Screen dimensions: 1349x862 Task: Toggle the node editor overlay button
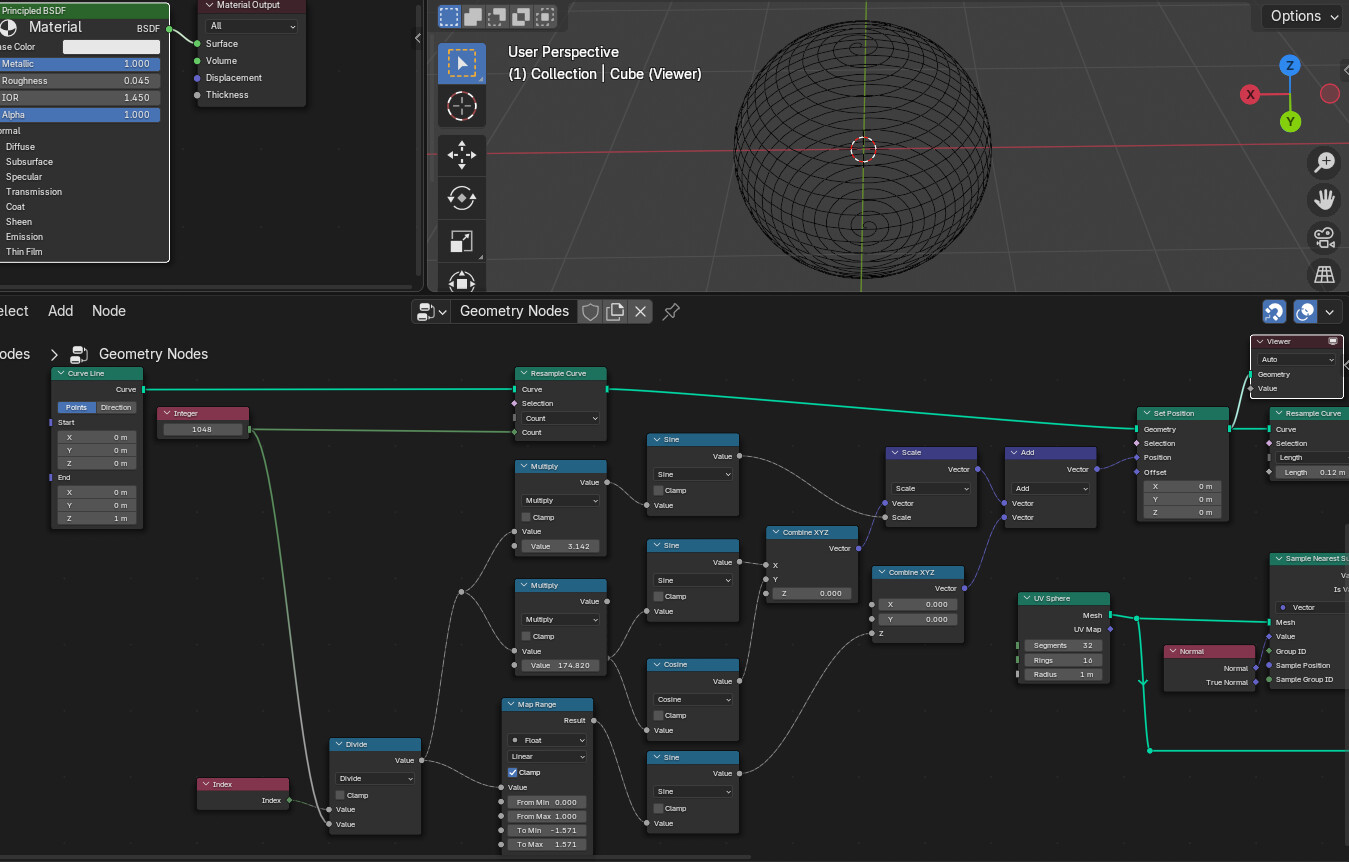1305,312
